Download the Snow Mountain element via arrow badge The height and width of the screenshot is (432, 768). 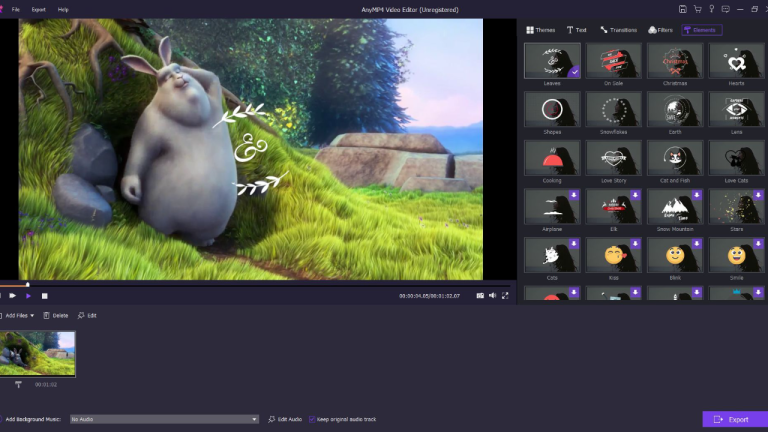click(x=696, y=195)
